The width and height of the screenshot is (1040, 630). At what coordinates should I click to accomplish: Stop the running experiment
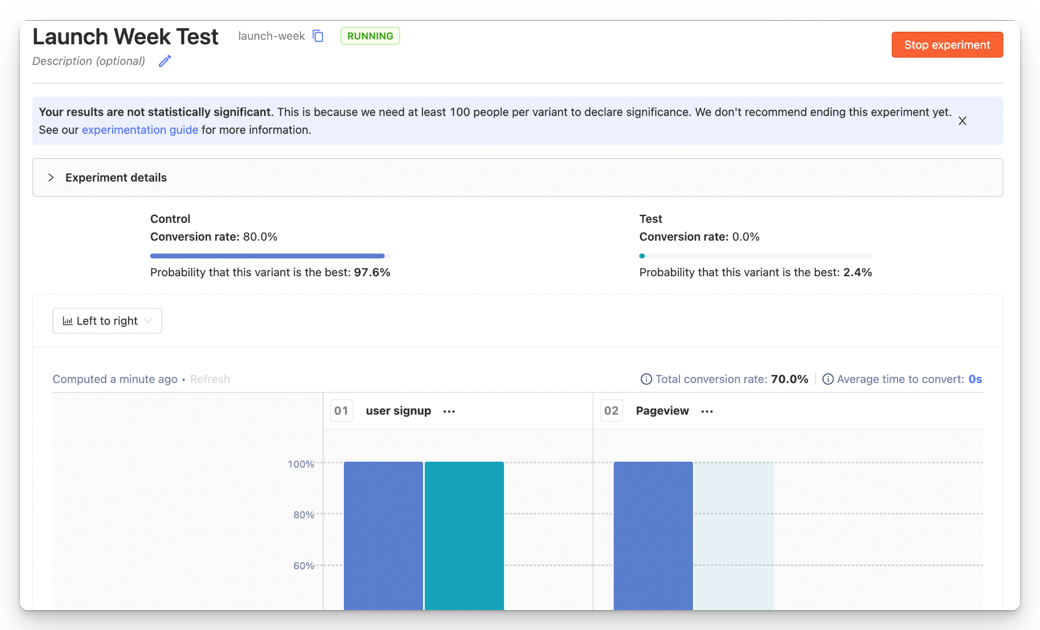coord(946,45)
